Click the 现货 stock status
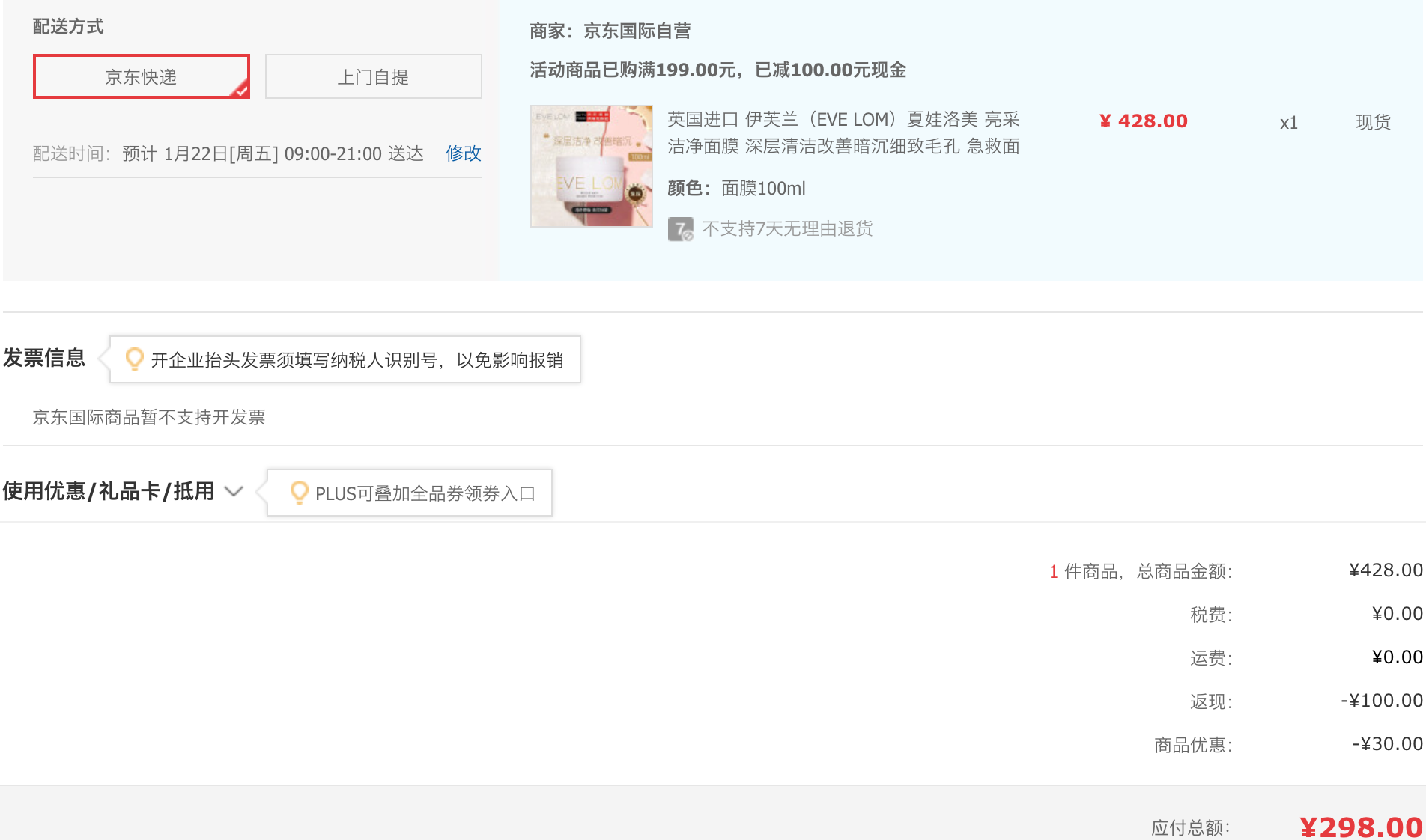1426x840 pixels. (1373, 122)
